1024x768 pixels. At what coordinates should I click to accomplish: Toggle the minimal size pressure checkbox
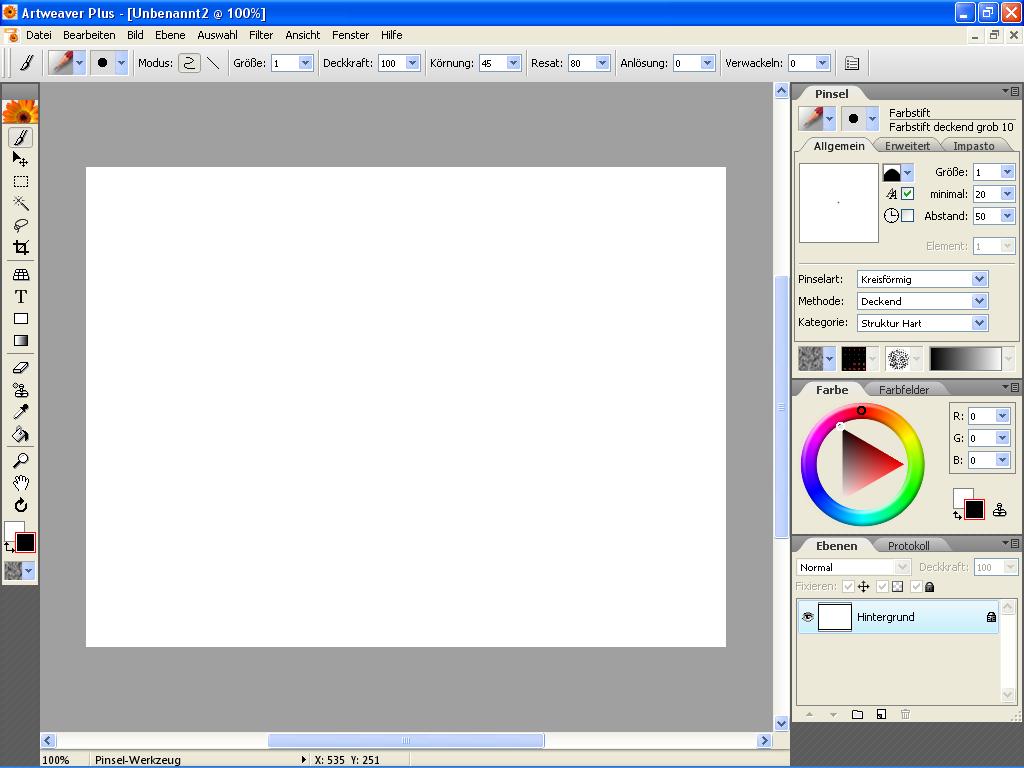pos(907,194)
